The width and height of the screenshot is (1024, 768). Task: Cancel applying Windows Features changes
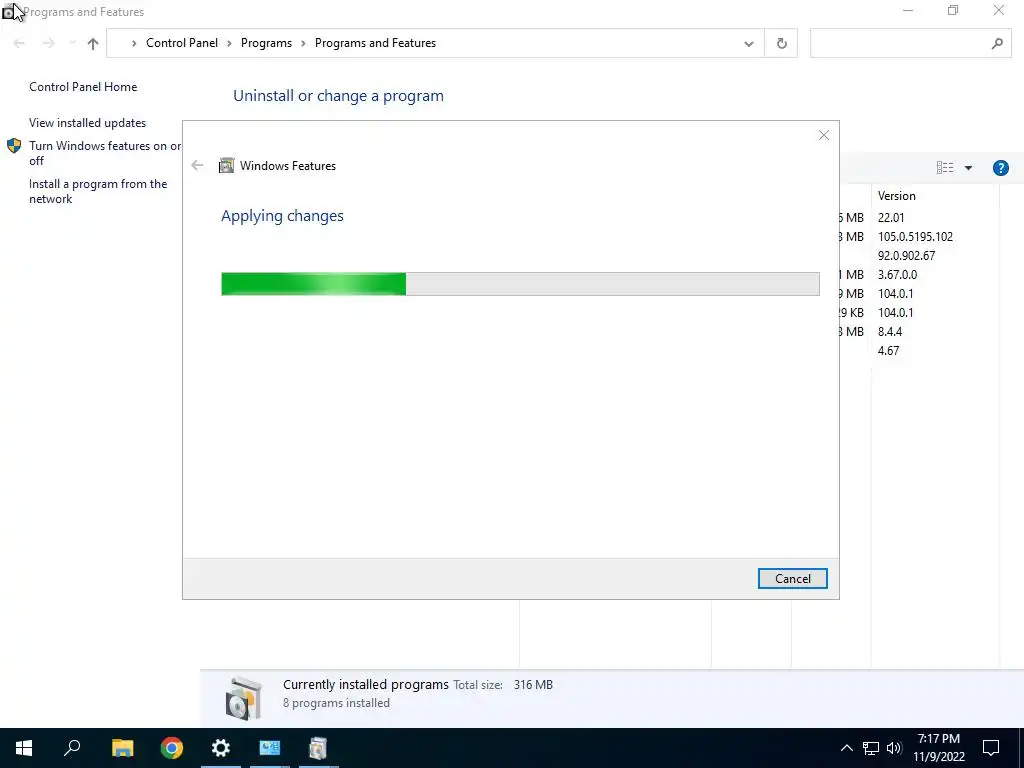(x=792, y=579)
